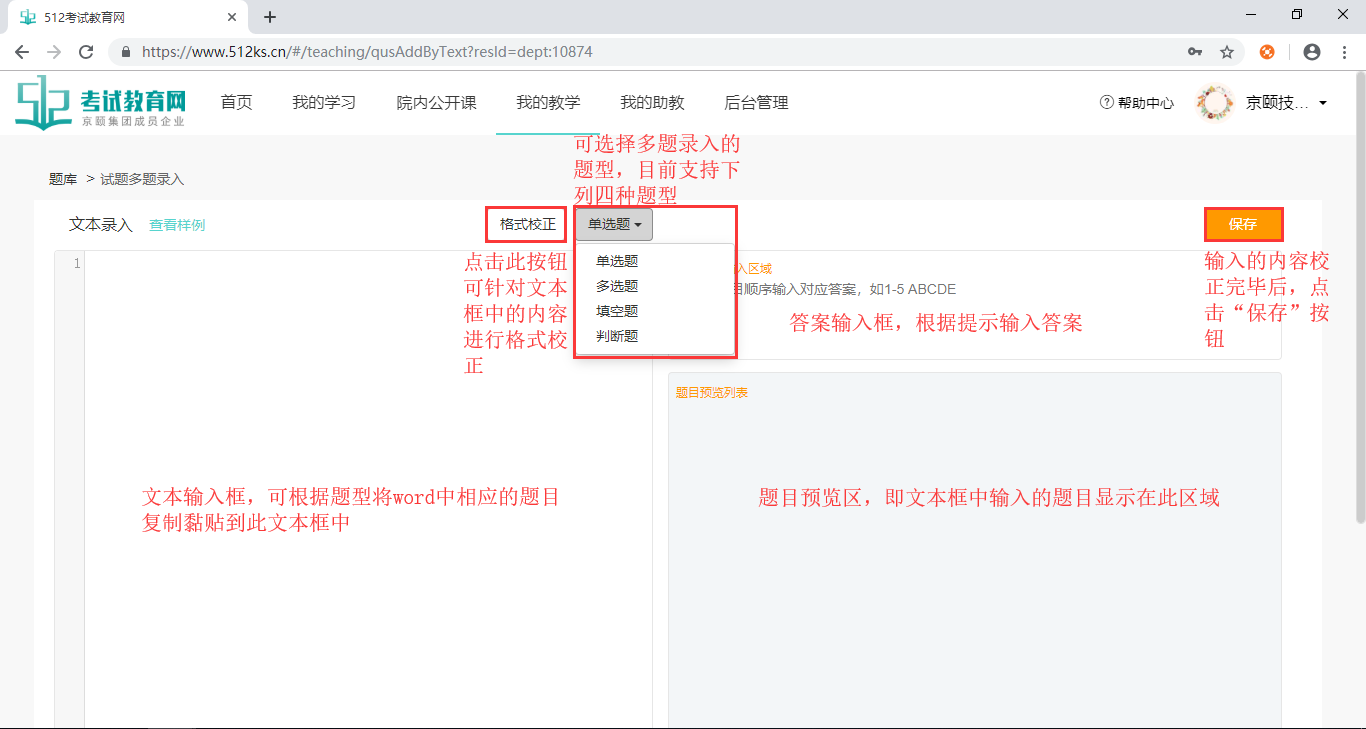Click the browser forward arrow
1366x729 pixels.
click(54, 52)
